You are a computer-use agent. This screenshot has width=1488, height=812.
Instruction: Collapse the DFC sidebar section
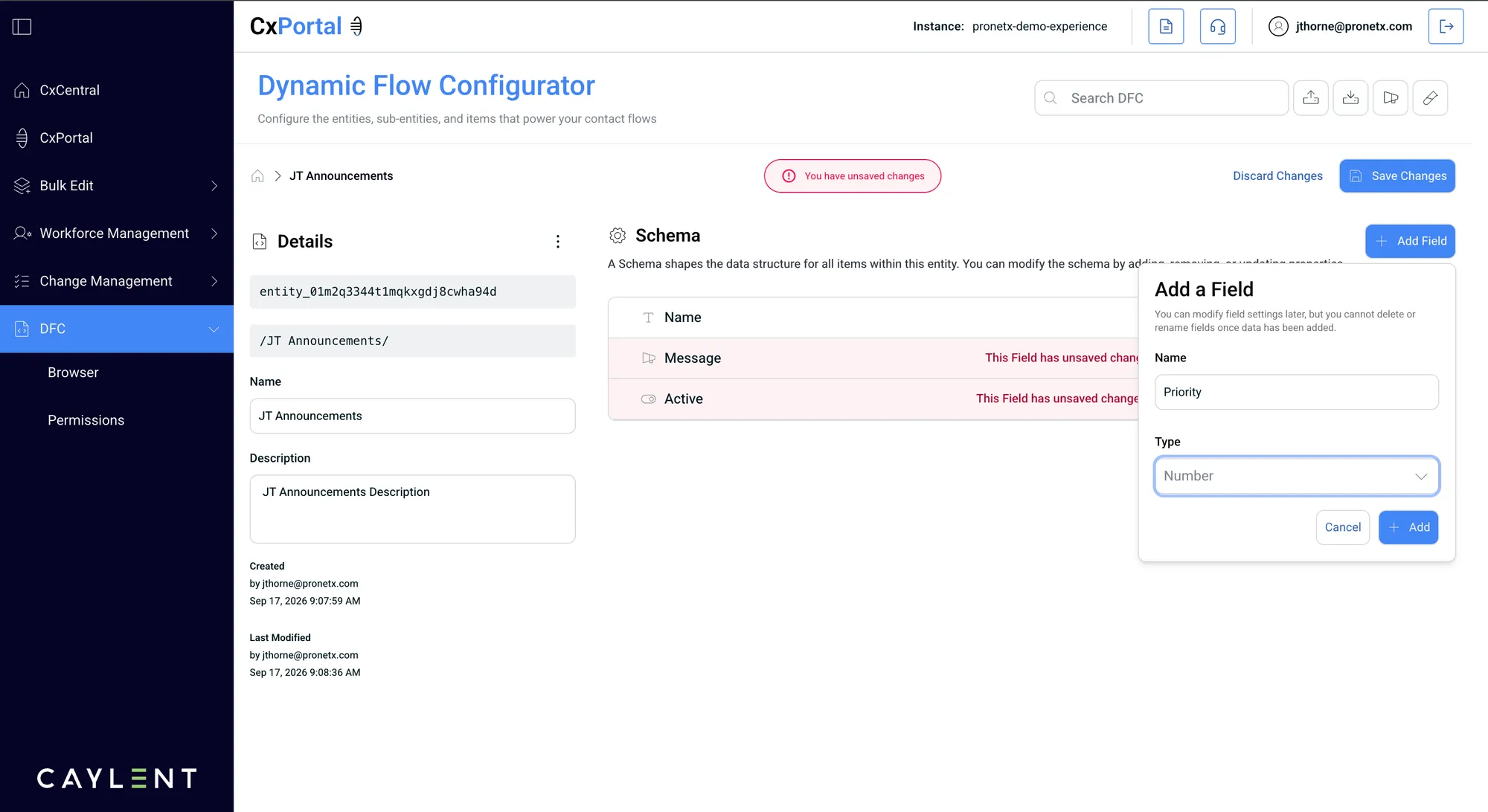tap(117, 329)
